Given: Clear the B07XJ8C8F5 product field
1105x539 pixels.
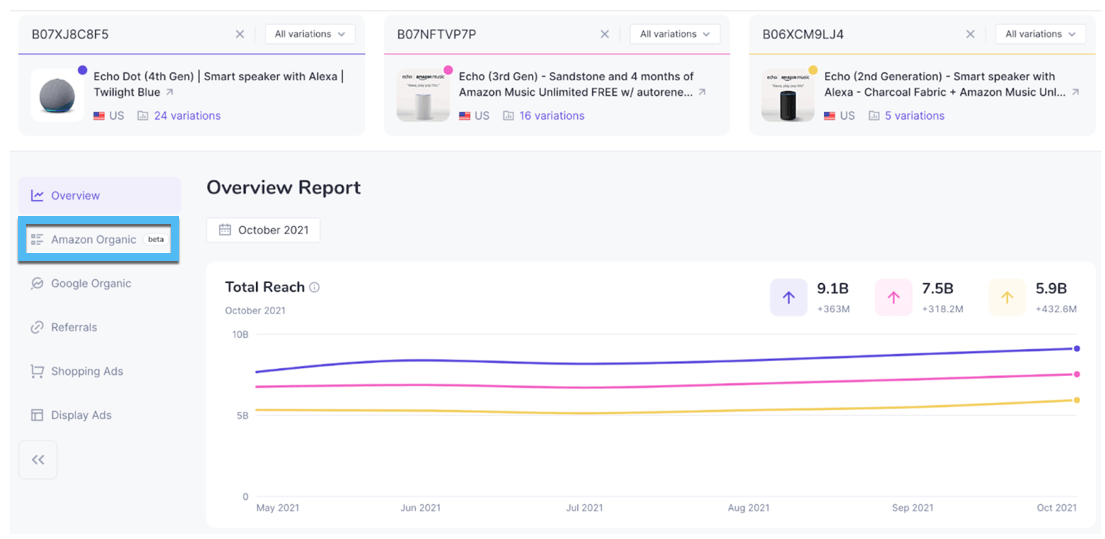Looking at the screenshot, I should pos(240,34).
